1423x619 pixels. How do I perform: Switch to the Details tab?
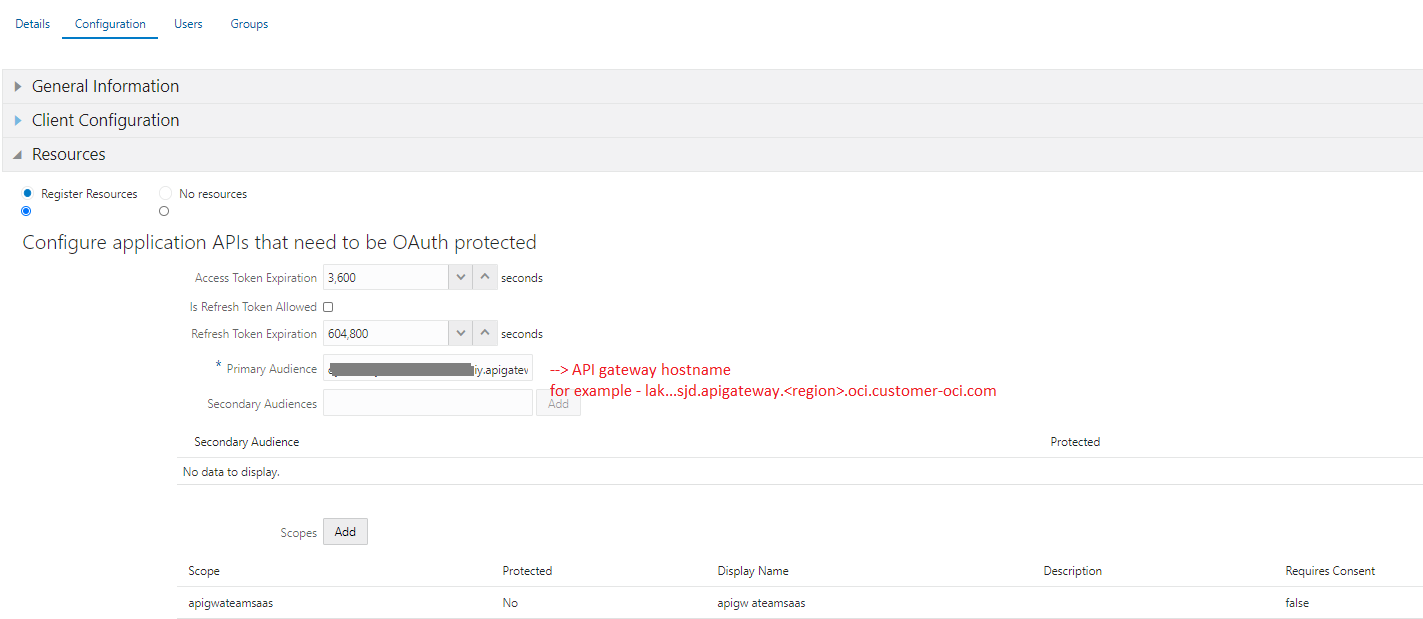(x=32, y=23)
